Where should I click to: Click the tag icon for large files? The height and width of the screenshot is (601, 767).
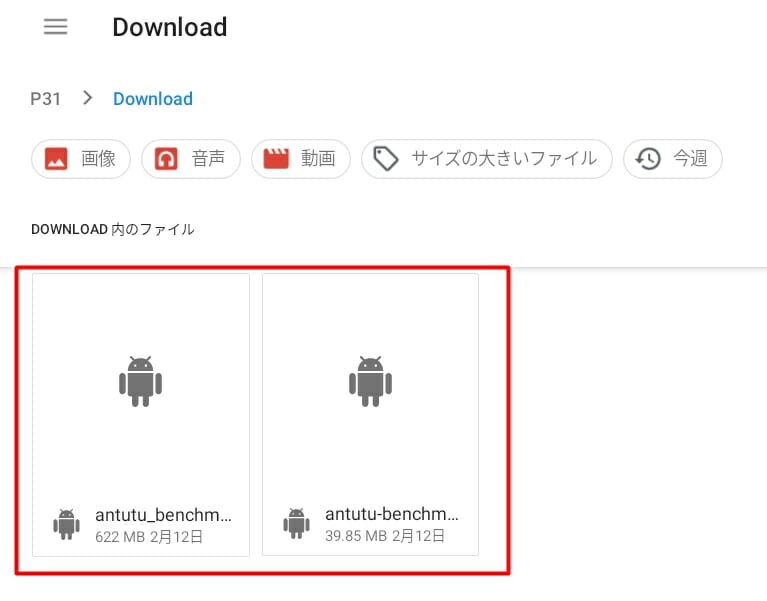[x=386, y=159]
